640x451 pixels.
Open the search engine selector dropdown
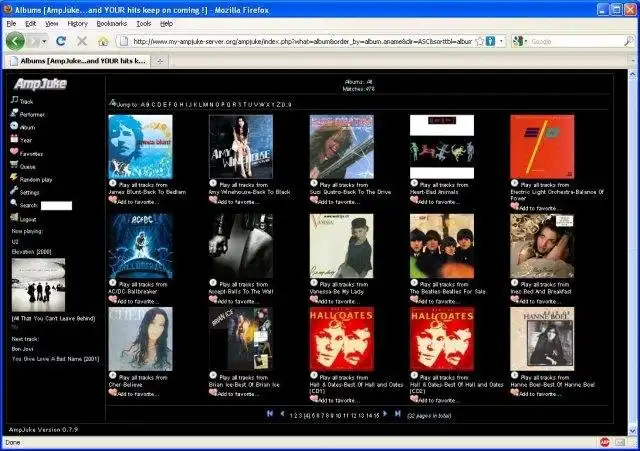pyautogui.click(x=520, y=41)
